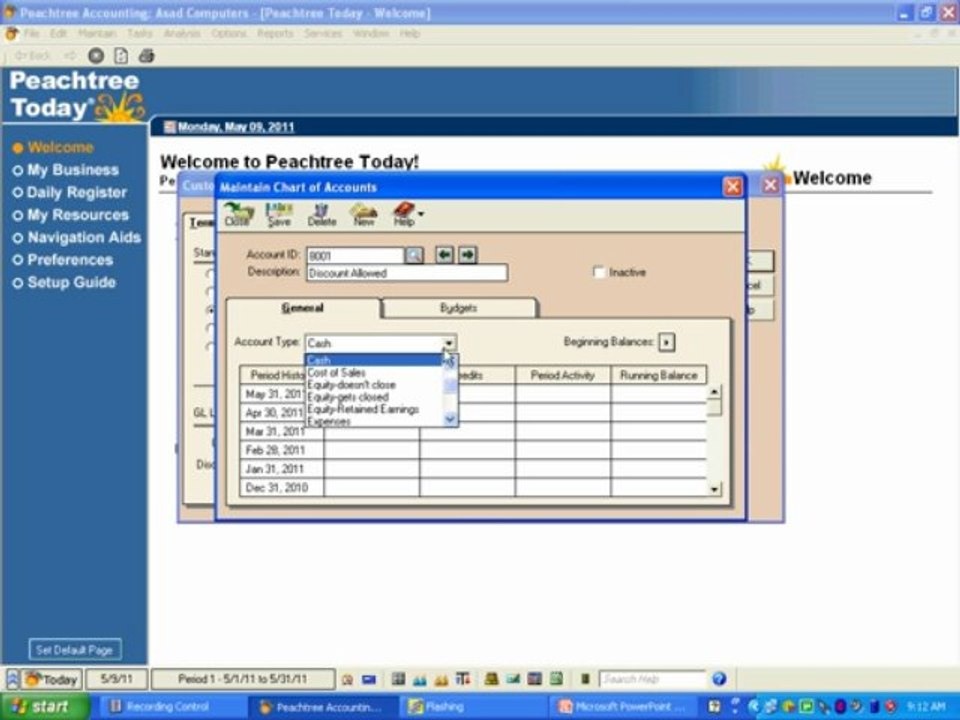Open the Reports menu
960x720 pixels.
[x=275, y=33]
